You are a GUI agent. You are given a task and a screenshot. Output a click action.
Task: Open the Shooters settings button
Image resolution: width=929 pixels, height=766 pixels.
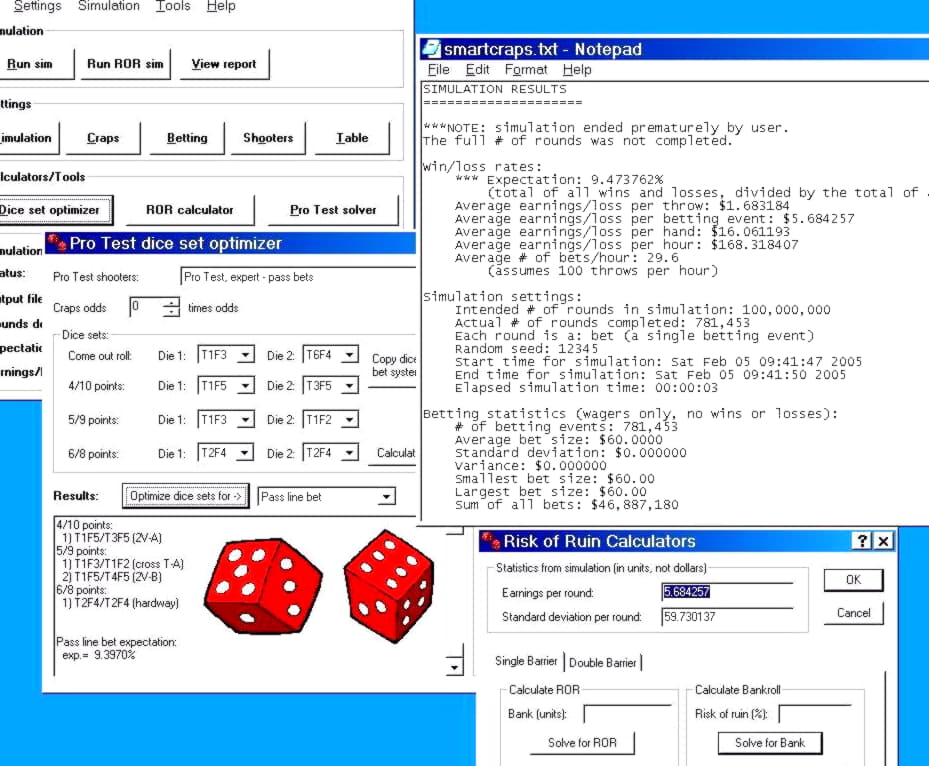click(268, 138)
